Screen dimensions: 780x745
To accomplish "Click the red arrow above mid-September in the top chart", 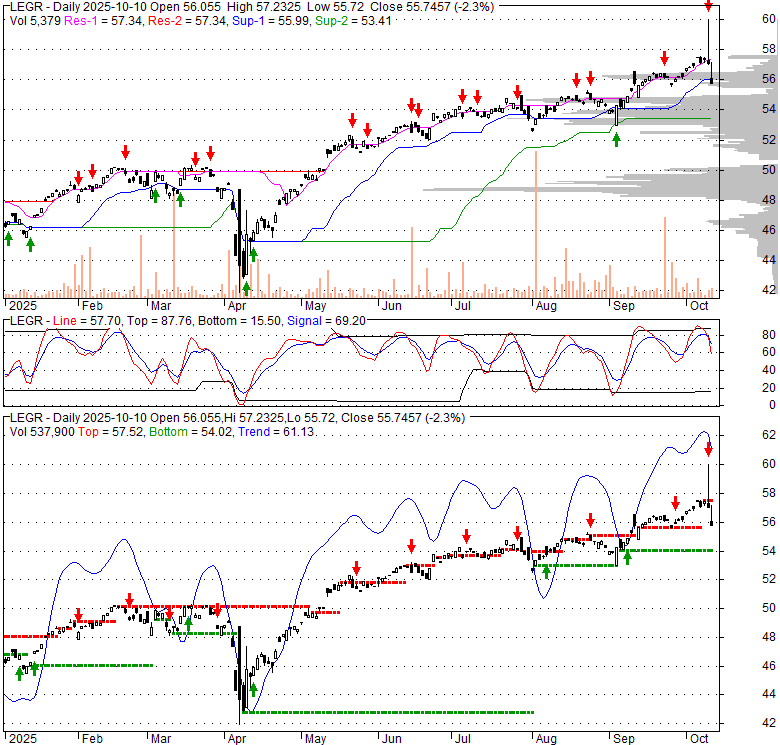I will pos(663,57).
